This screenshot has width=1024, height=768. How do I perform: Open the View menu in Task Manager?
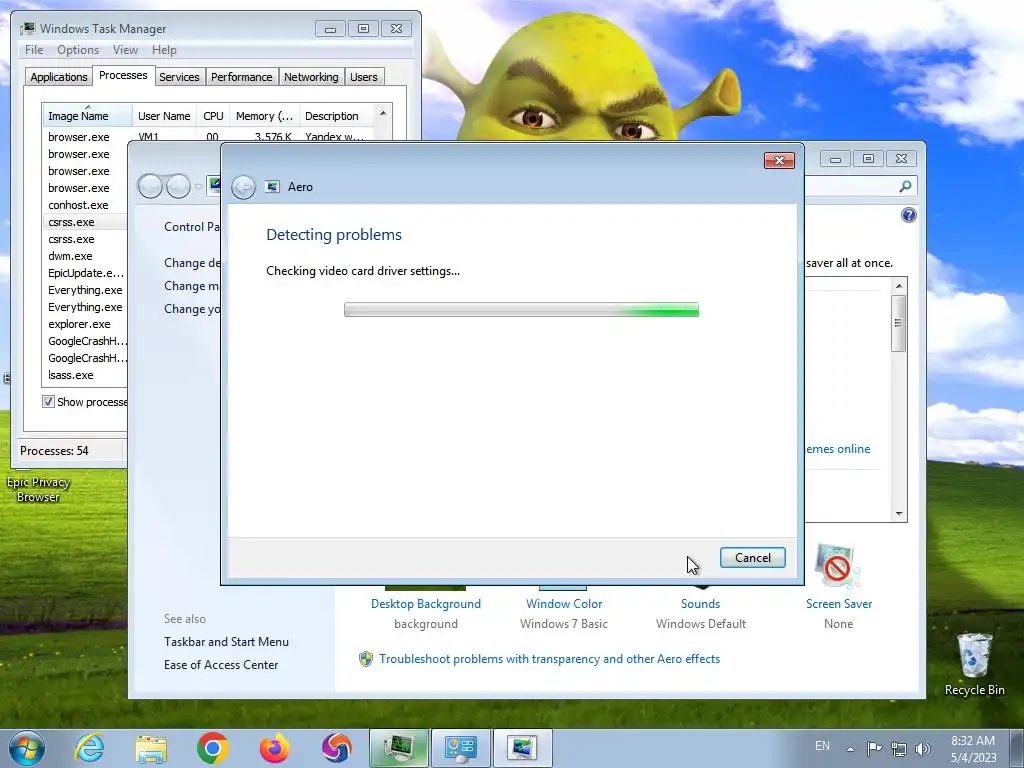tap(125, 50)
